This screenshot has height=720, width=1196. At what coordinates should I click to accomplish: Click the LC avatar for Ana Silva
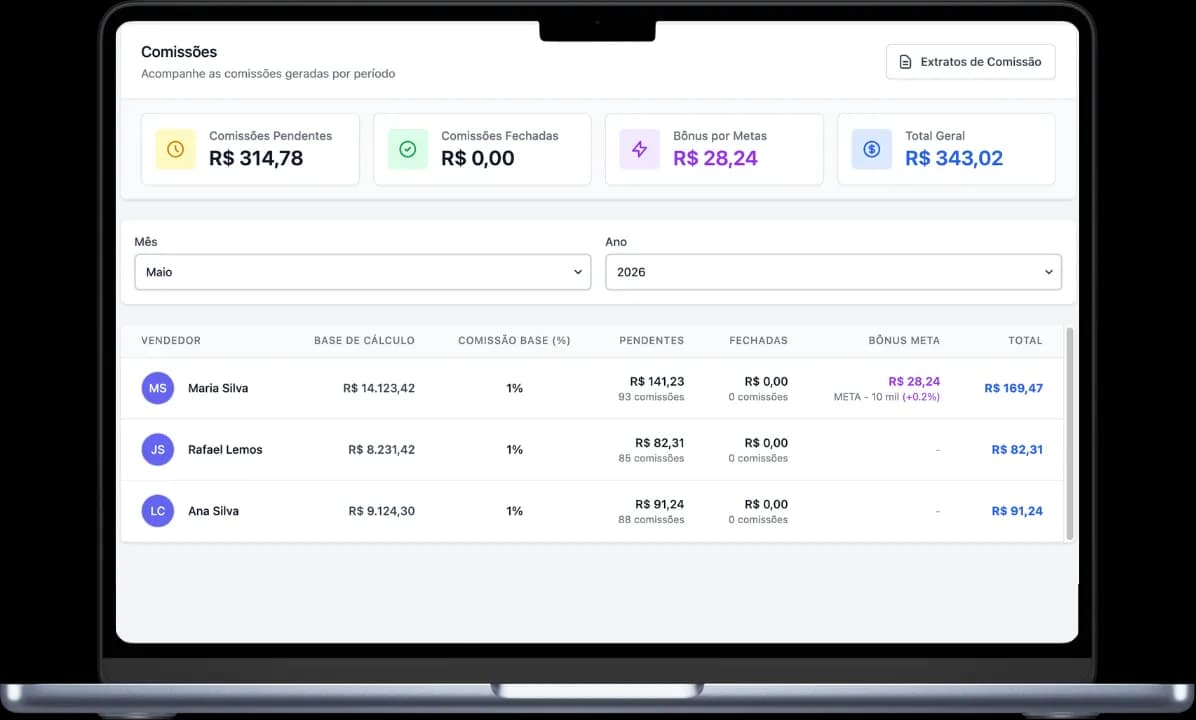coord(158,511)
